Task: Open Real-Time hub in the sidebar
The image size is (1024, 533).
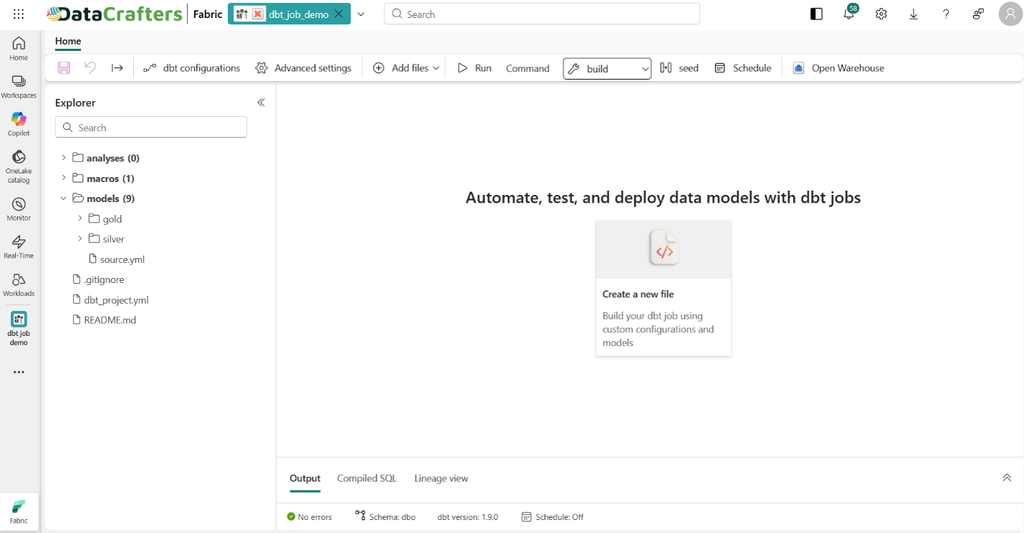Action: [19, 247]
